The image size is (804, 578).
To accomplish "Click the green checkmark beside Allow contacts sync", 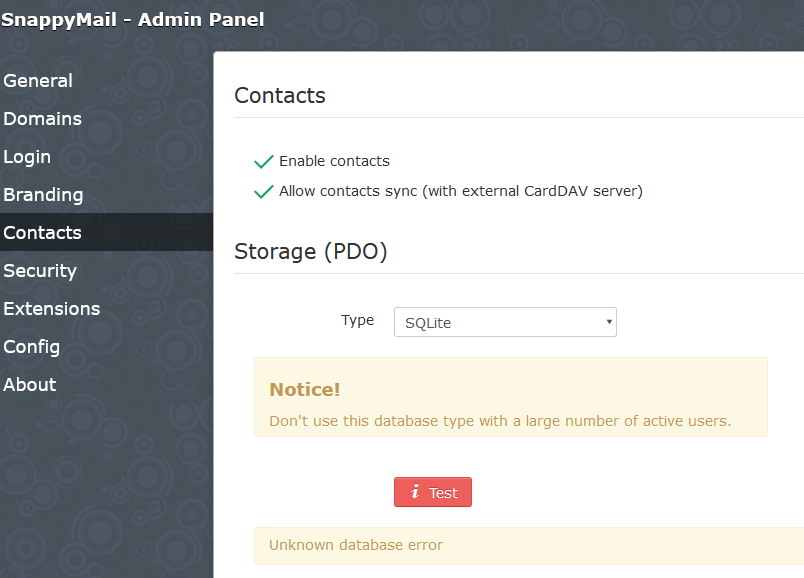I will [264, 190].
